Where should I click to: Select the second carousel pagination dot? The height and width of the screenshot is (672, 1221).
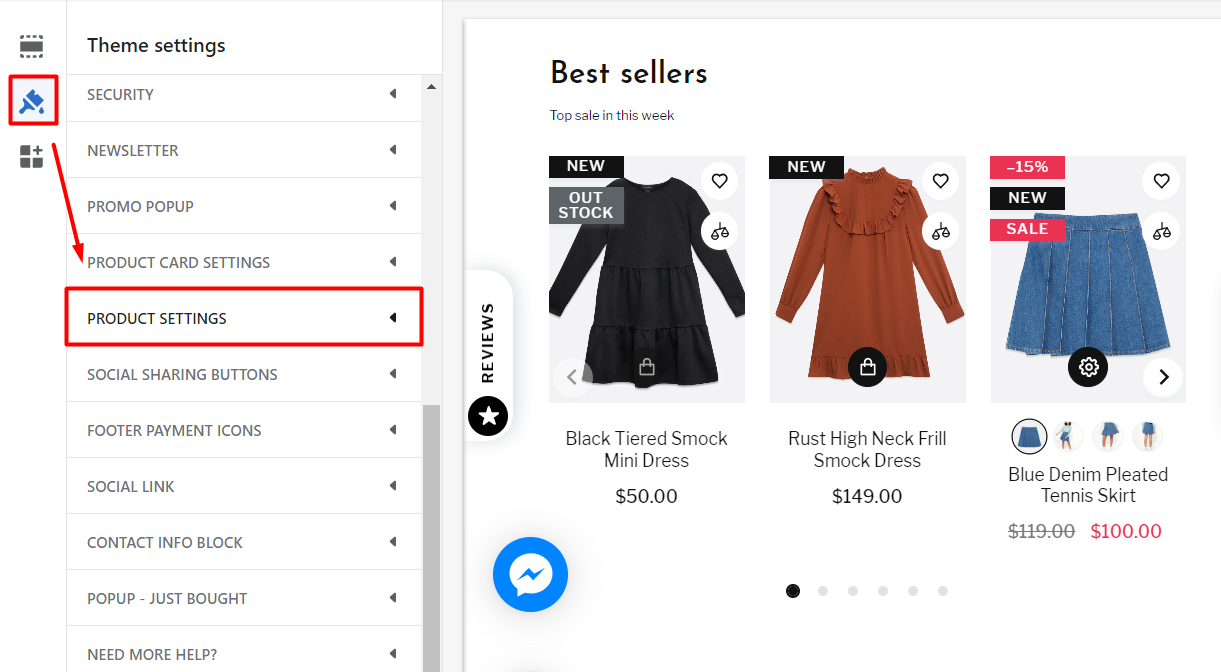coord(823,591)
